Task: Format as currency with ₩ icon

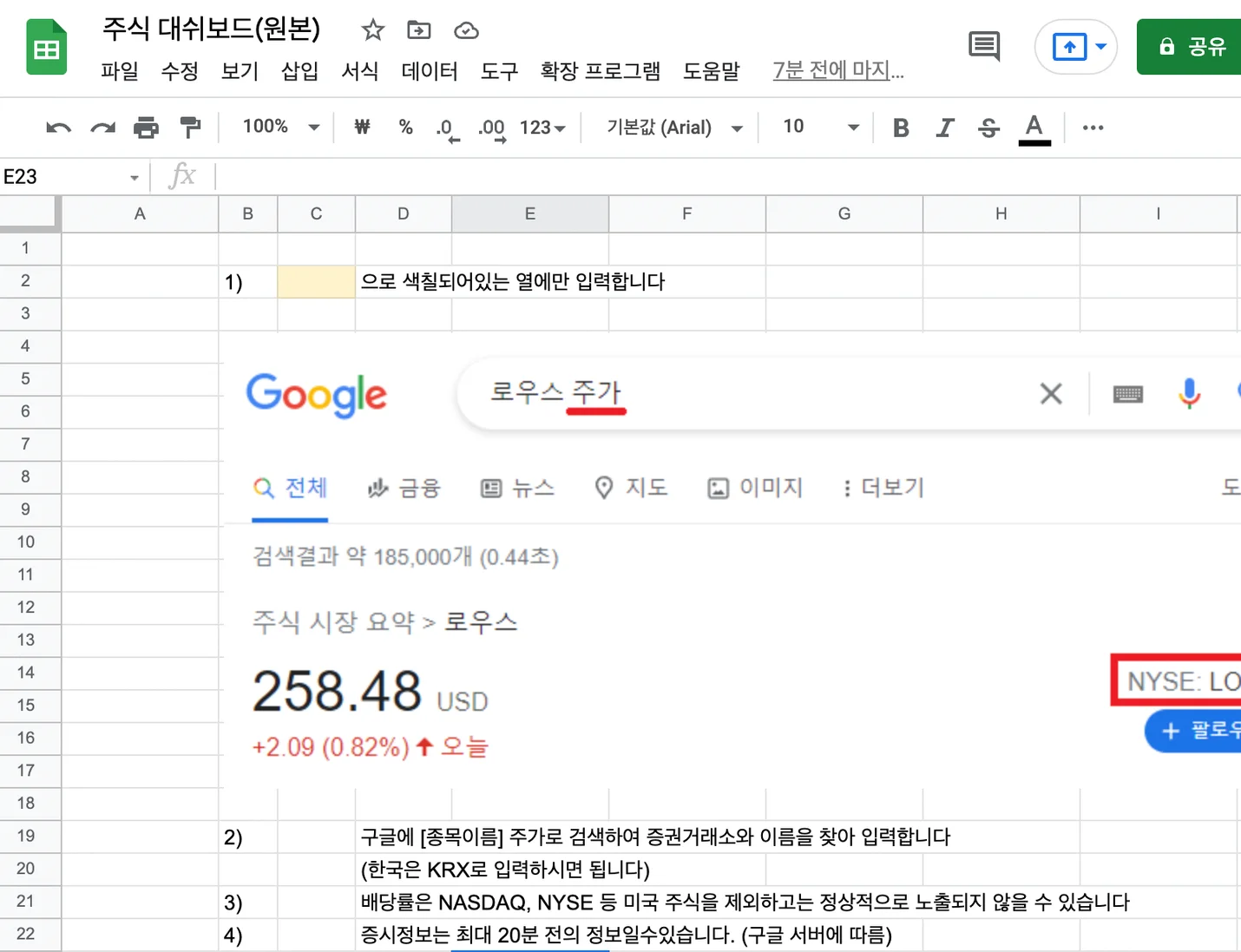Action: 362,127
